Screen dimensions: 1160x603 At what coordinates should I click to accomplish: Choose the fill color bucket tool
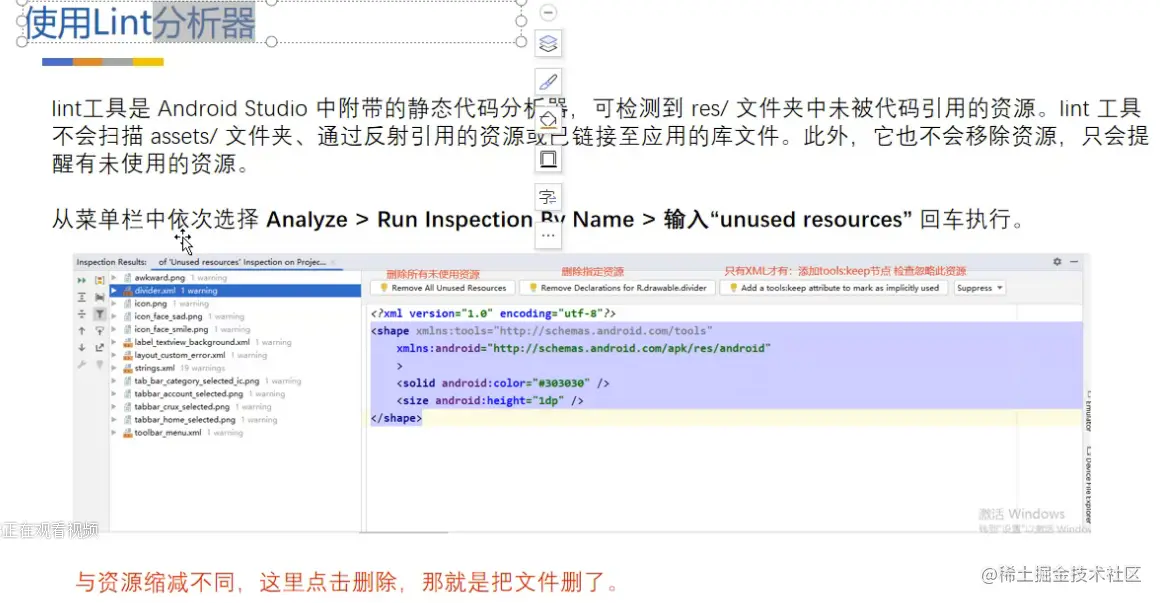pos(548,120)
